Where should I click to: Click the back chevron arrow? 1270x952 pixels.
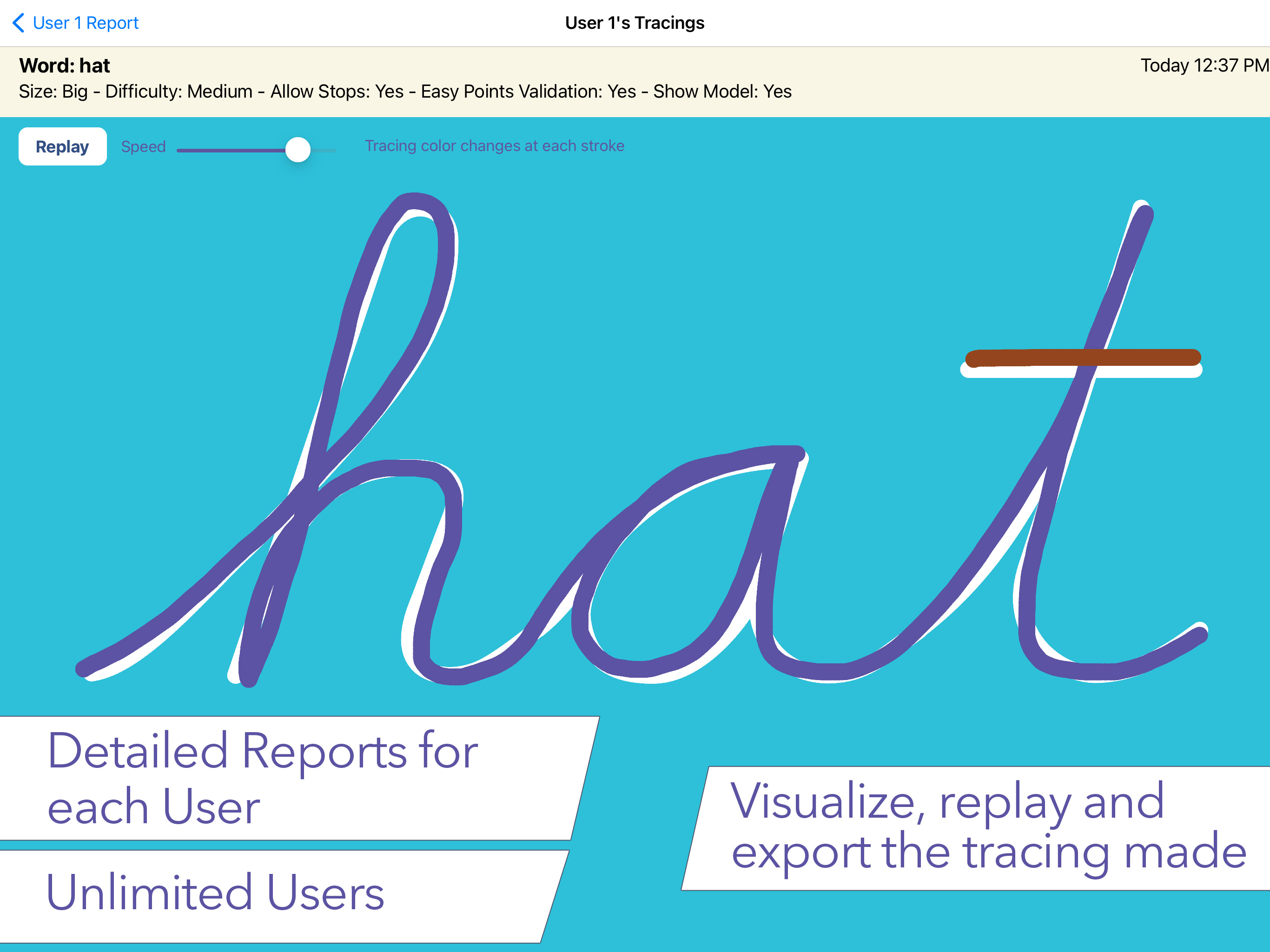coord(19,23)
